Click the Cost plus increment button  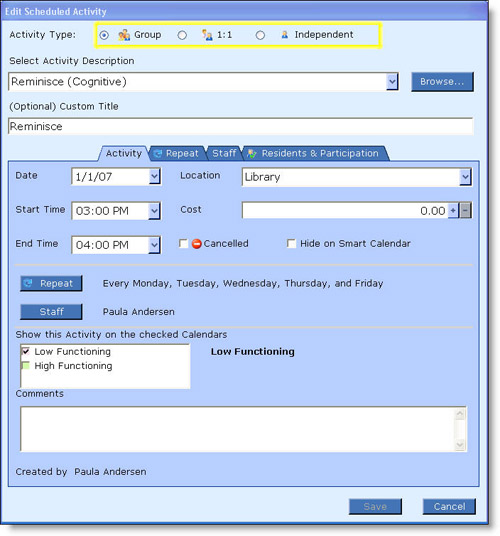(453, 210)
